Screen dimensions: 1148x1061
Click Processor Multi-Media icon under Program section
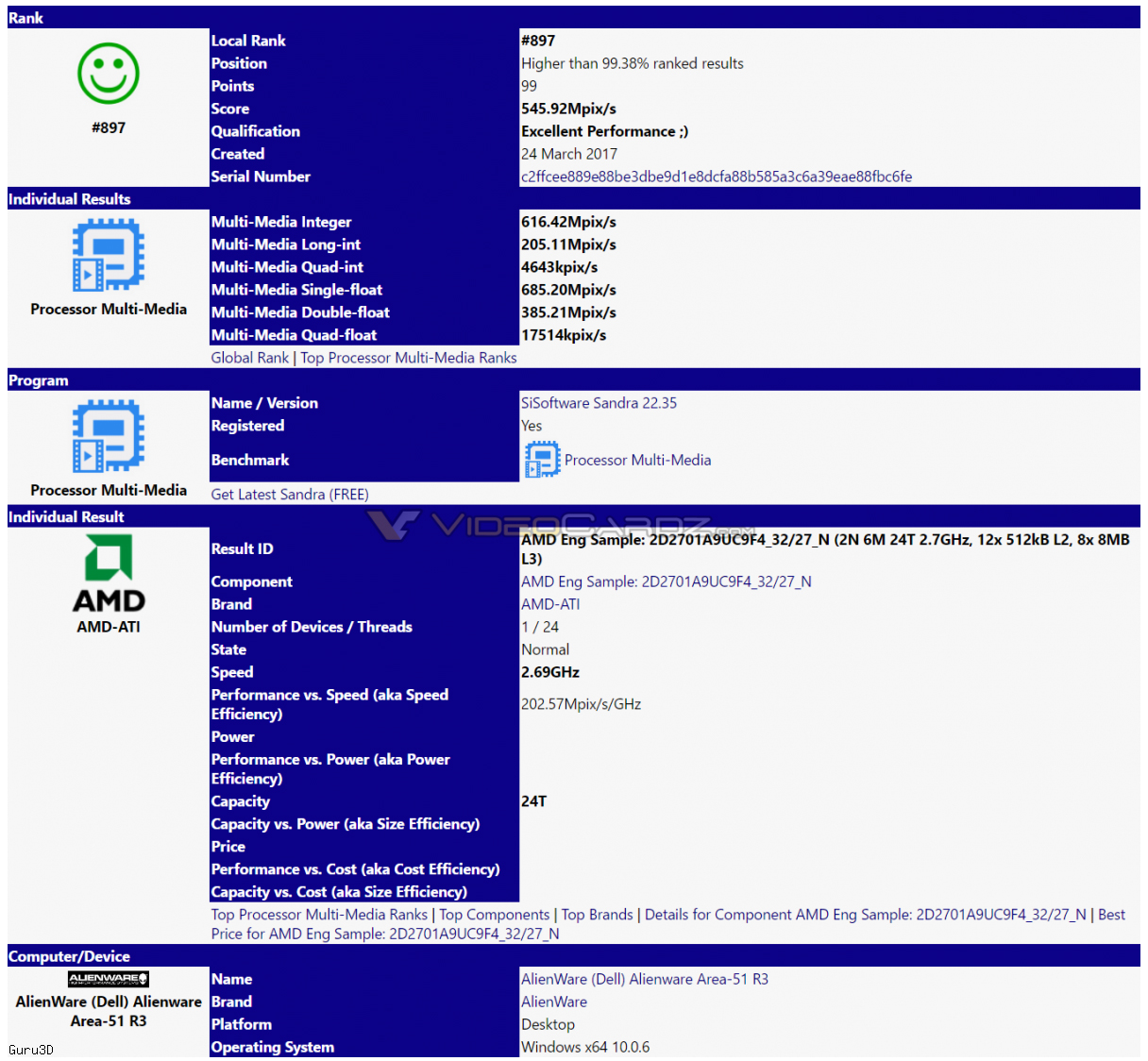tap(109, 436)
